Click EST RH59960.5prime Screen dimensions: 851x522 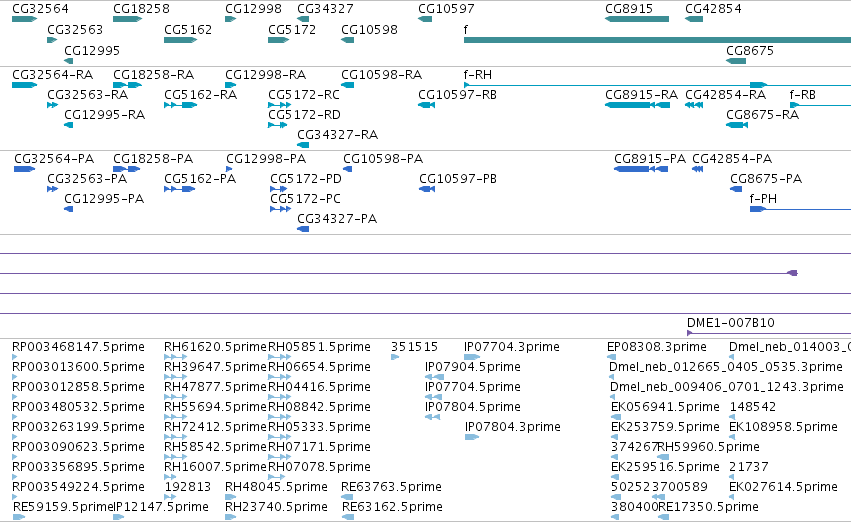708,447
